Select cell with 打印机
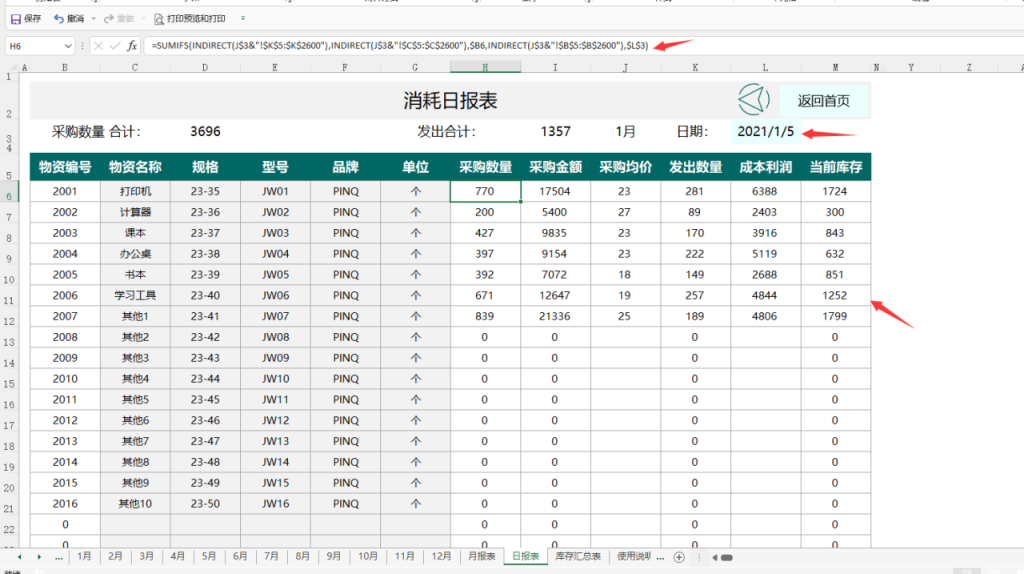Image resolution: width=1024 pixels, height=574 pixels. pyautogui.click(x=135, y=191)
